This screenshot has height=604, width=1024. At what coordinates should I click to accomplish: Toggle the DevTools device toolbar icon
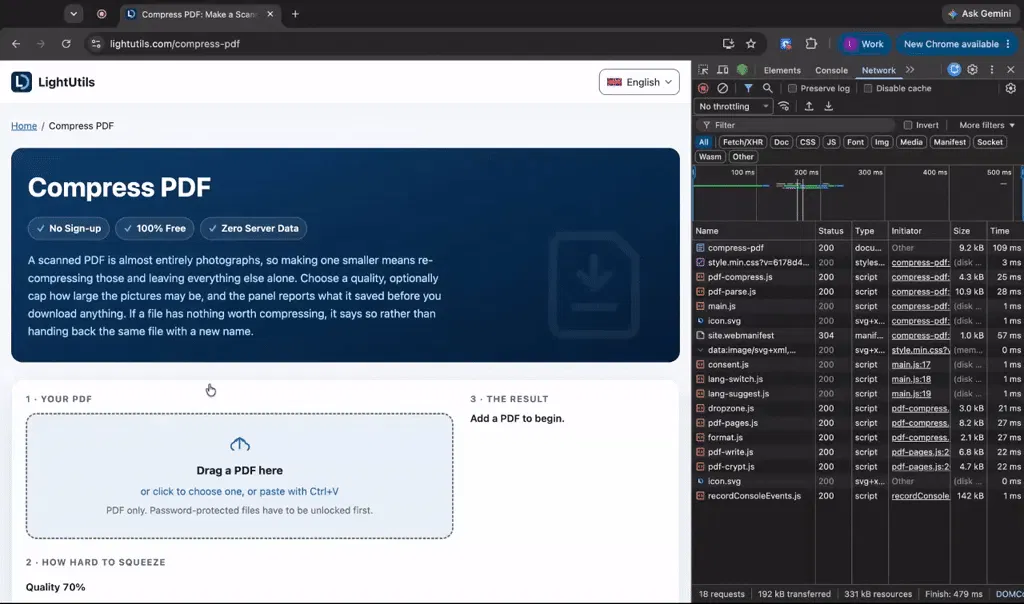tap(722, 70)
